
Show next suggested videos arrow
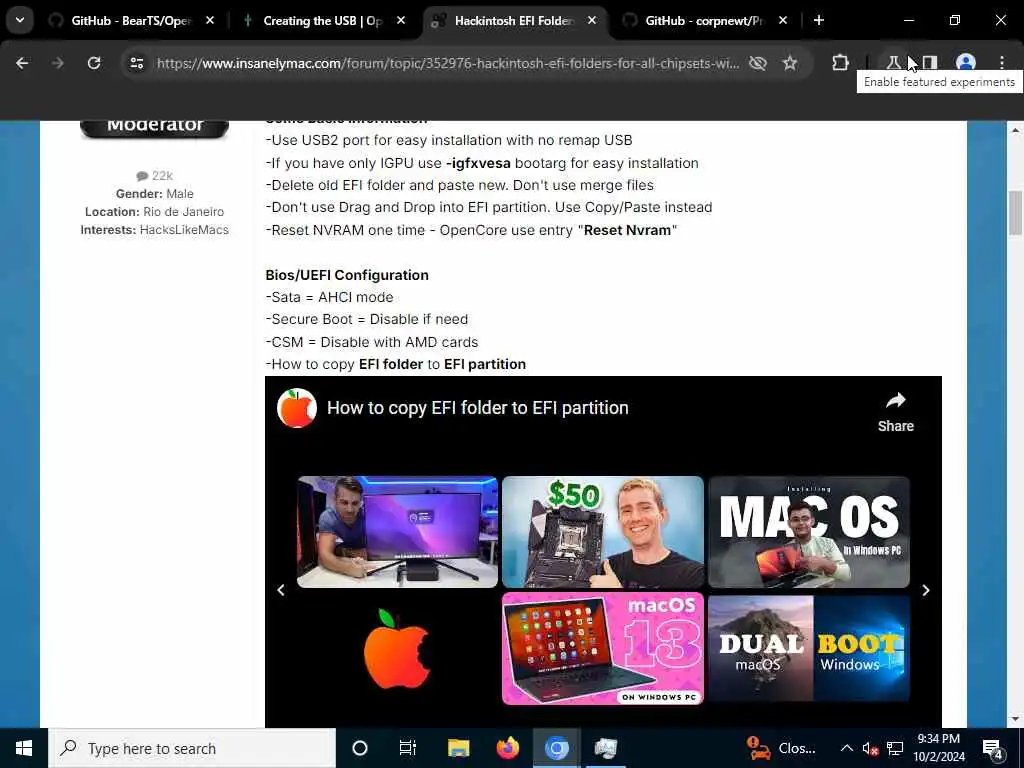926,590
